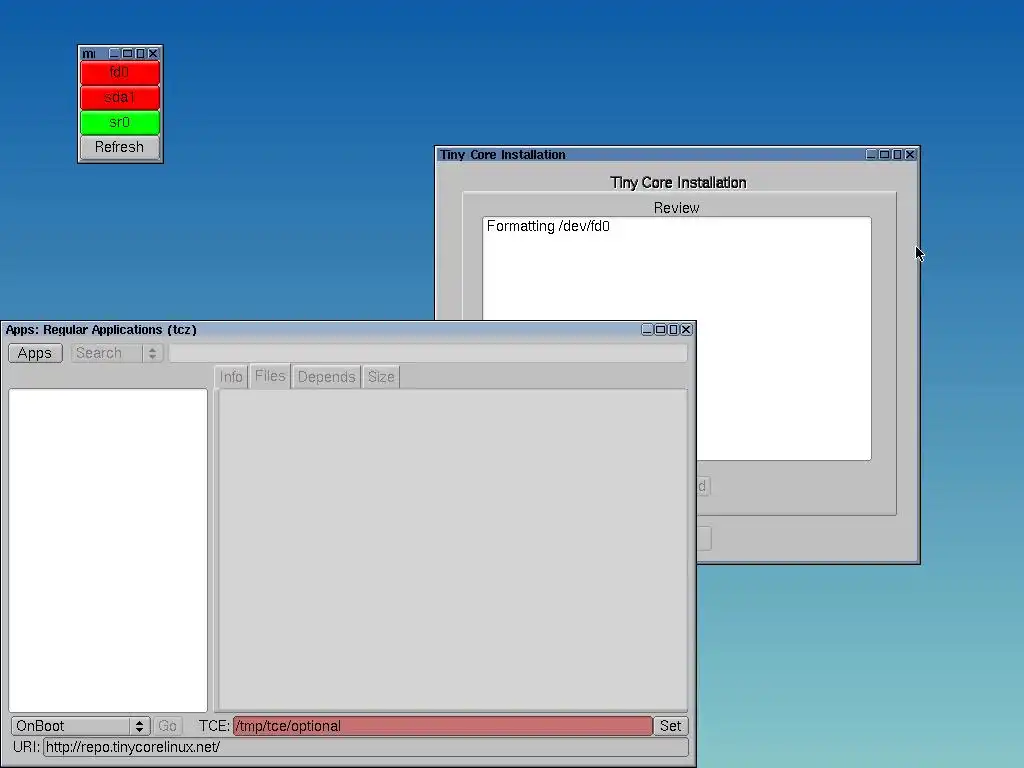Viewport: 1024px width, 768px height.
Task: Click the fd0 drive button in mount tool
Action: click(120, 72)
